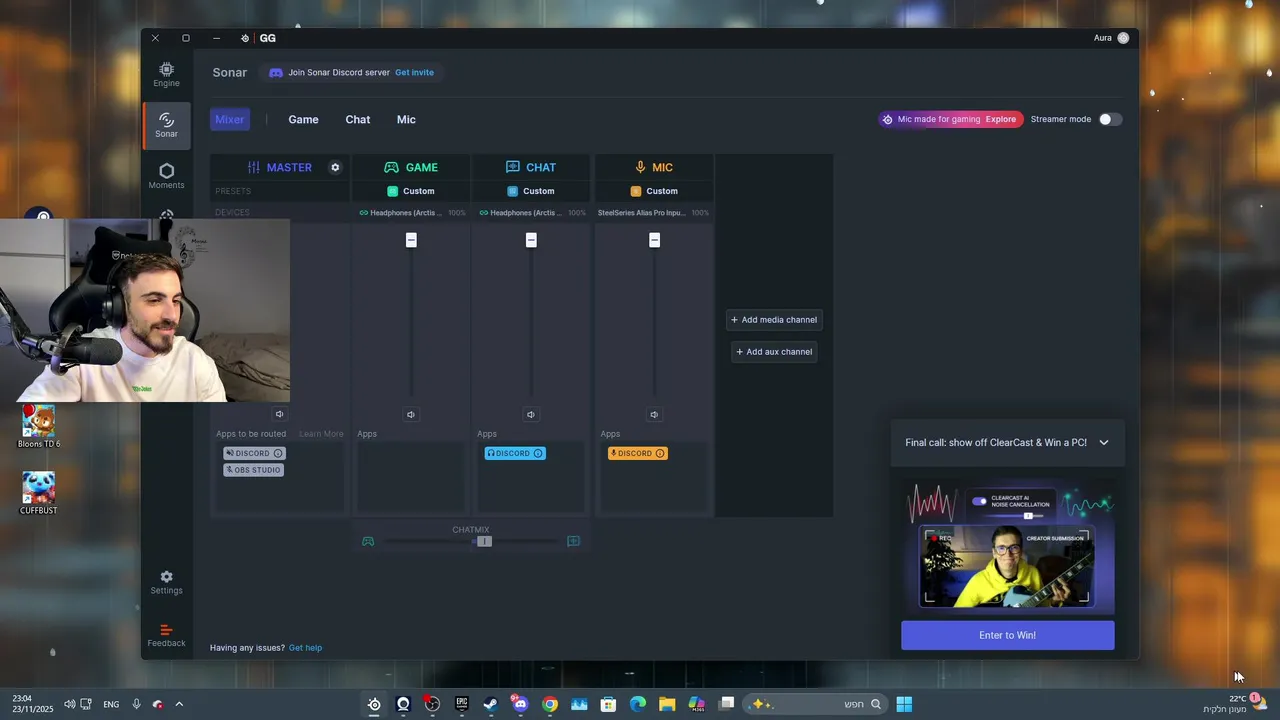Open Steam from the taskbar
This screenshot has width=1280, height=720.
tap(490, 704)
